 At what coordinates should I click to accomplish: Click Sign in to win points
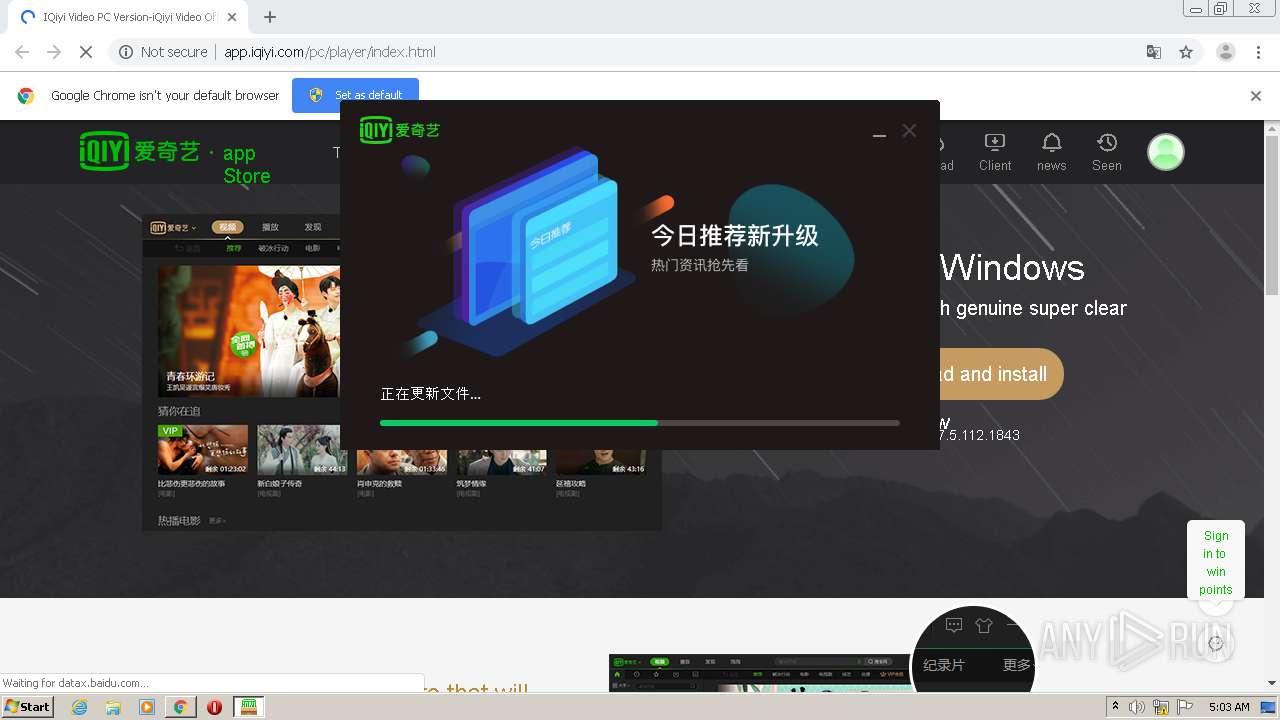1216,562
